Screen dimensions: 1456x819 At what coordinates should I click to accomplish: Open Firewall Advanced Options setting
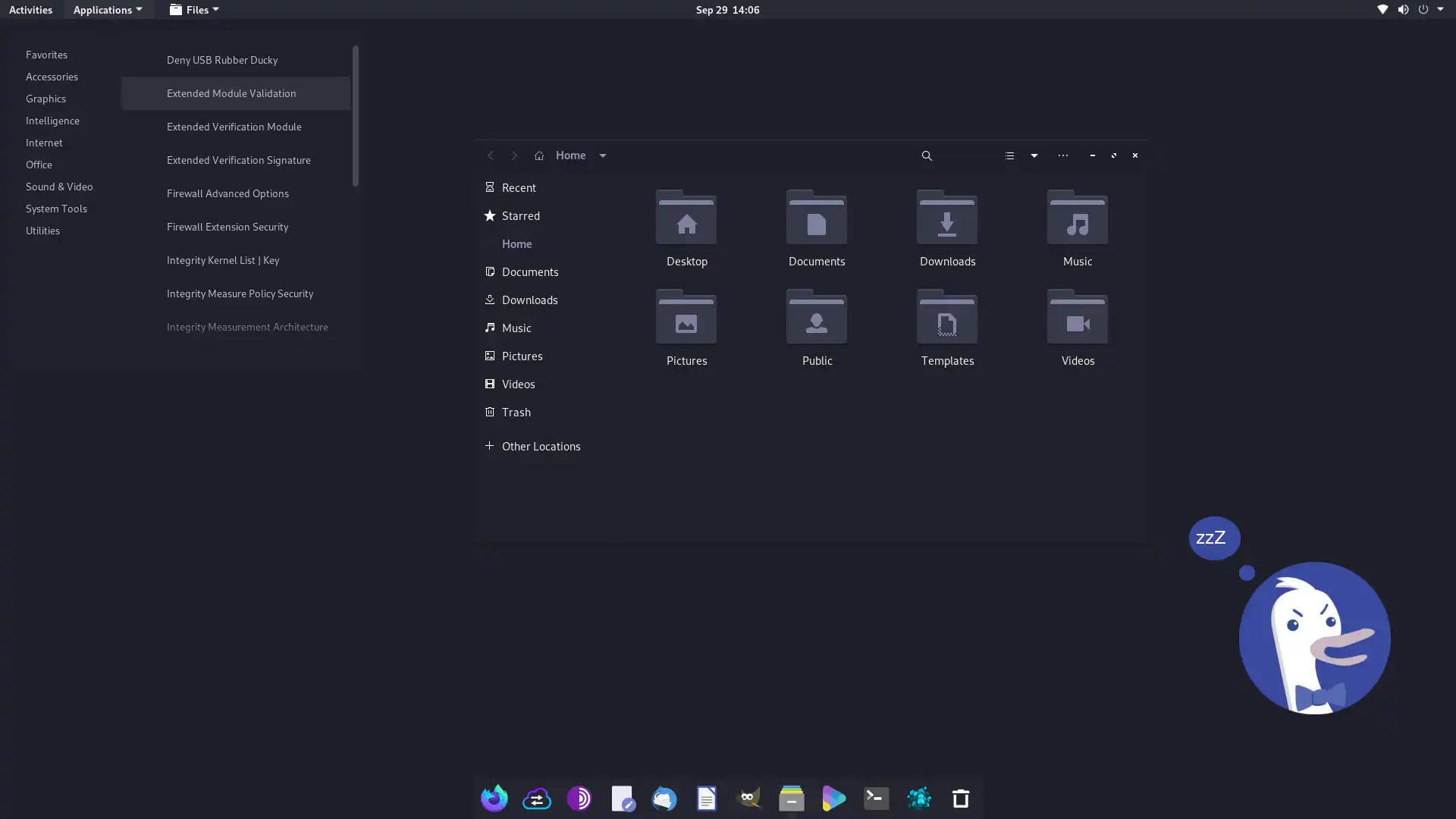227,193
